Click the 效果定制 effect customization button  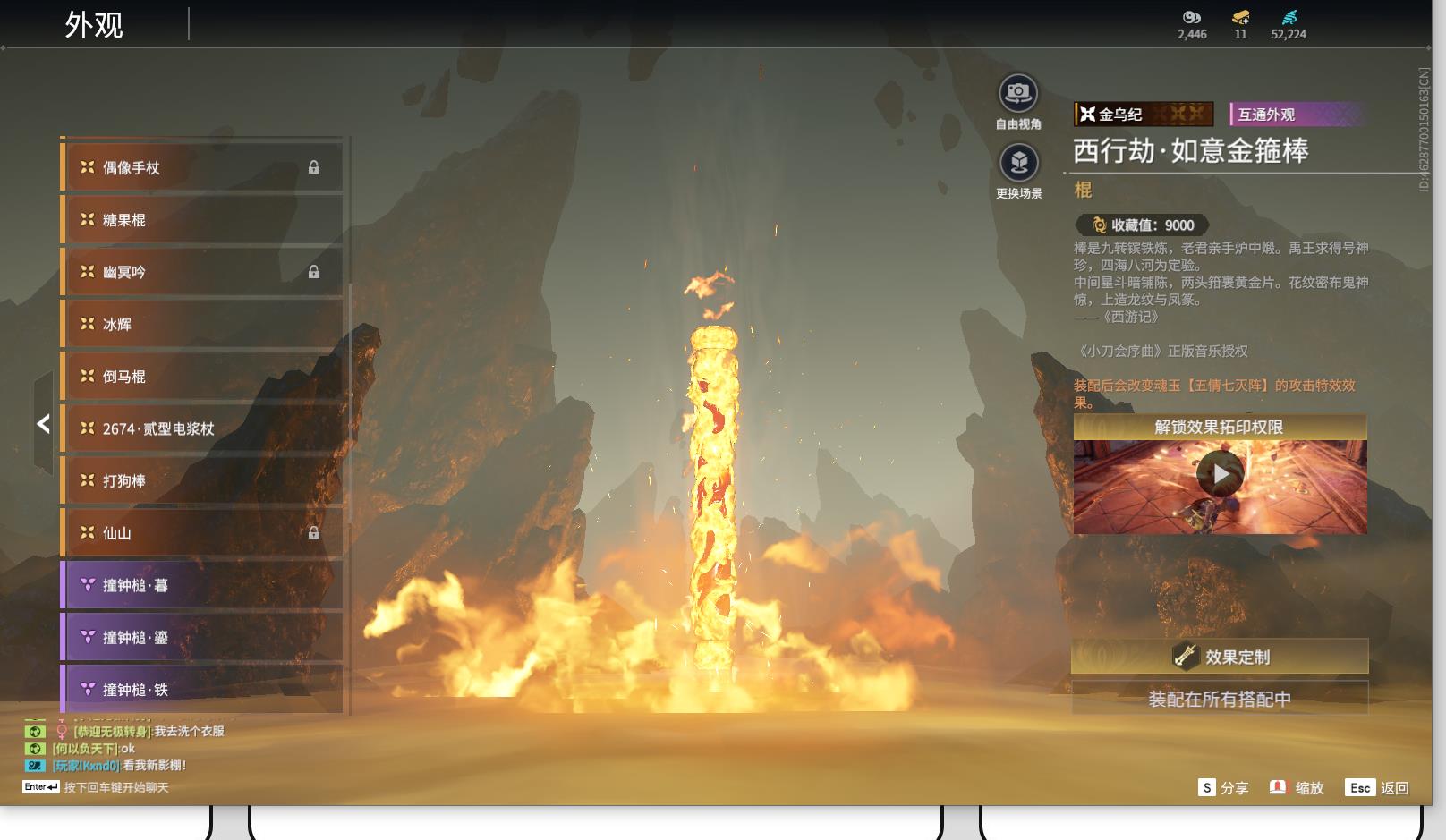pos(1220,657)
